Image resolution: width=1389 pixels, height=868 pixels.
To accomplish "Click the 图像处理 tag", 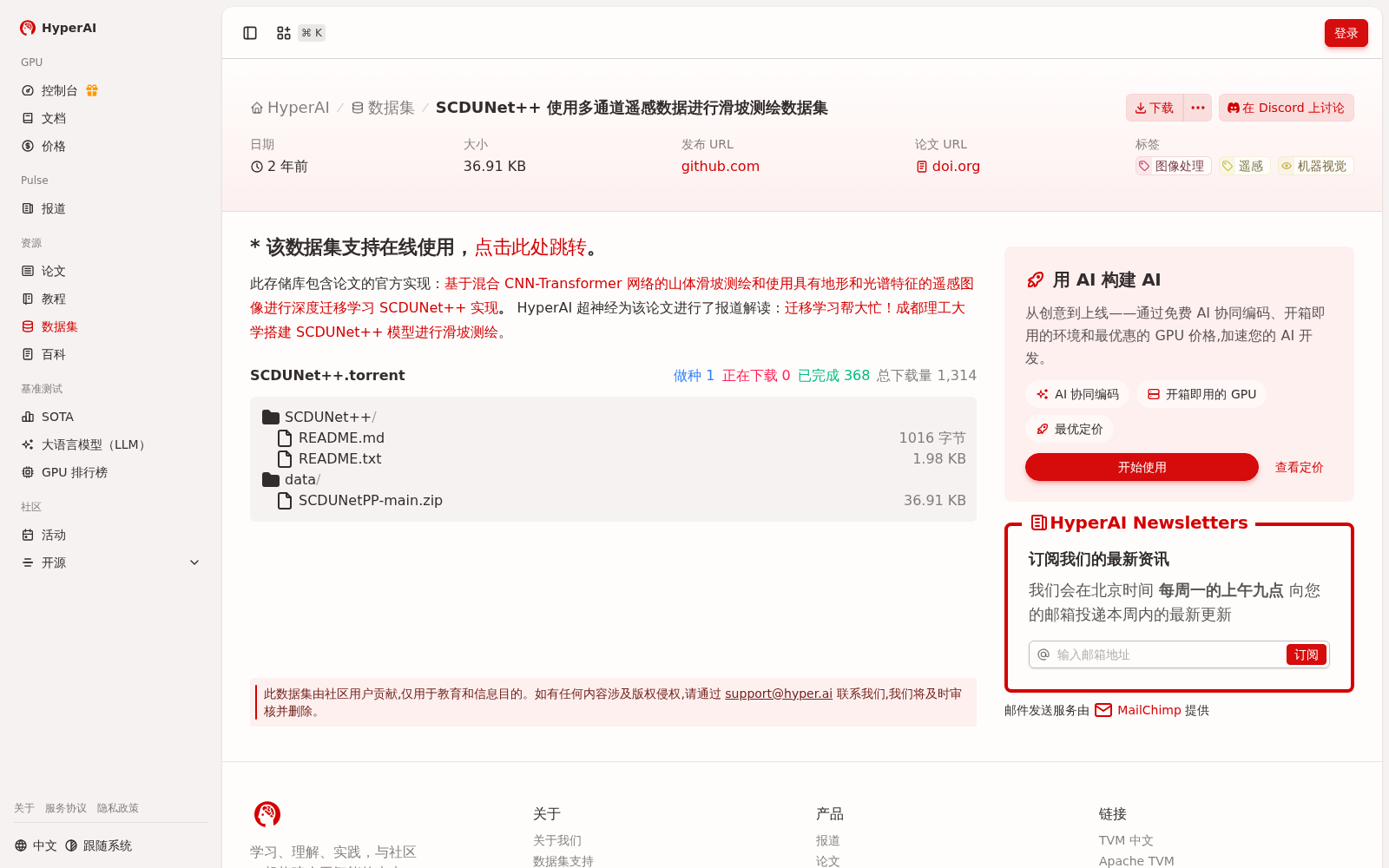I will click(x=1173, y=166).
